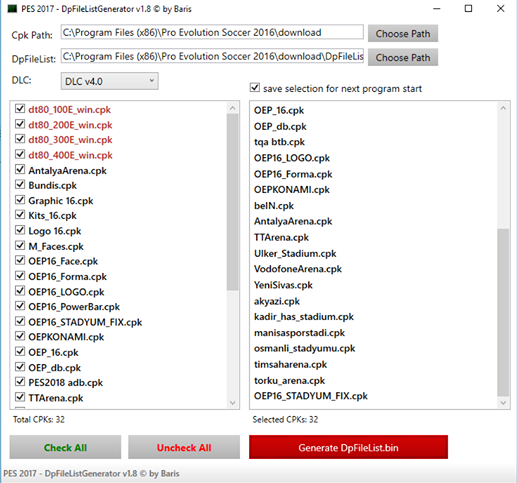
Task: Toggle dt80_400E_win.cpk checkbox
Action: pyautogui.click(x=20, y=154)
